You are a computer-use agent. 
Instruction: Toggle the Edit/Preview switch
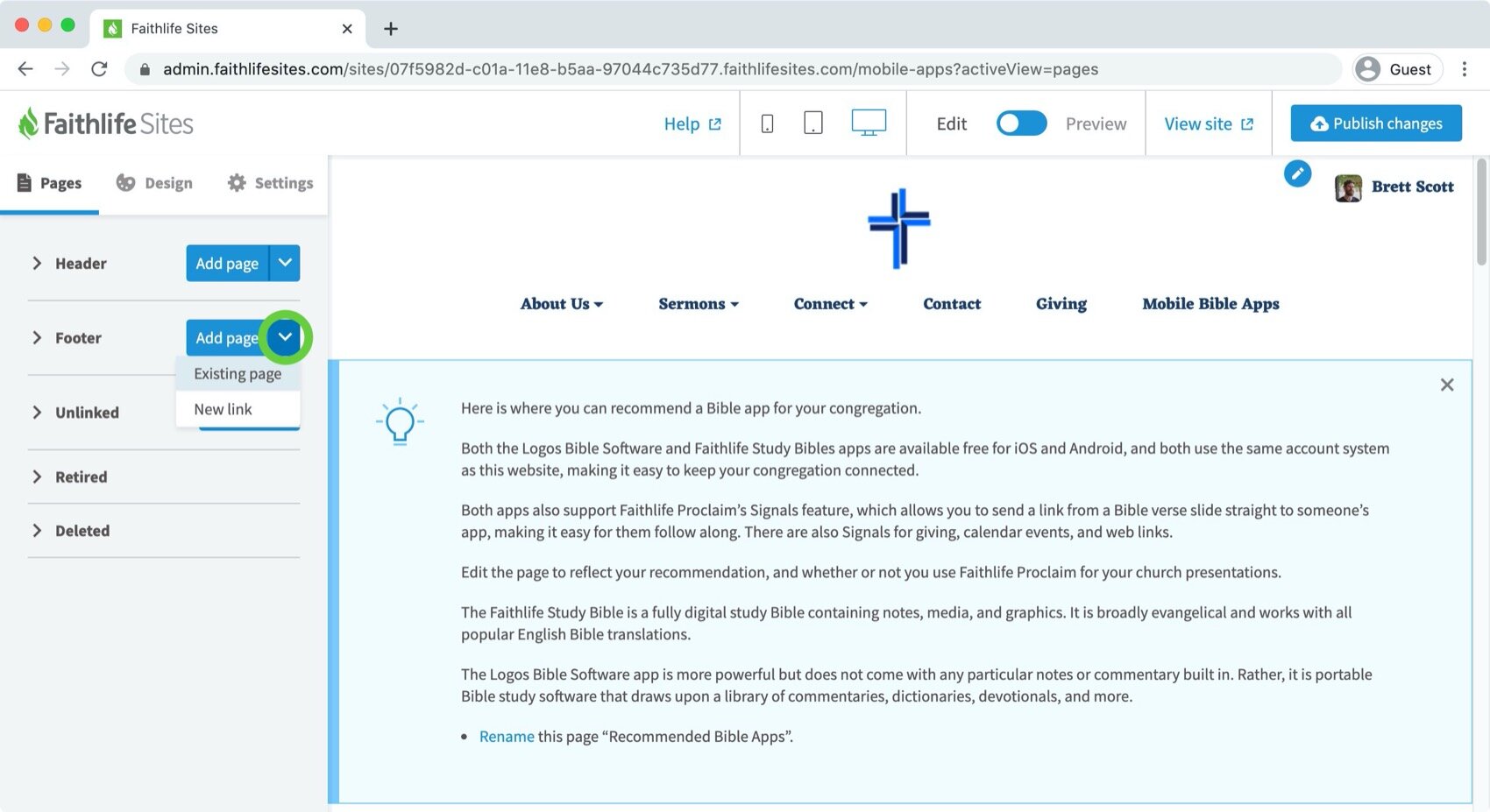click(x=1021, y=124)
